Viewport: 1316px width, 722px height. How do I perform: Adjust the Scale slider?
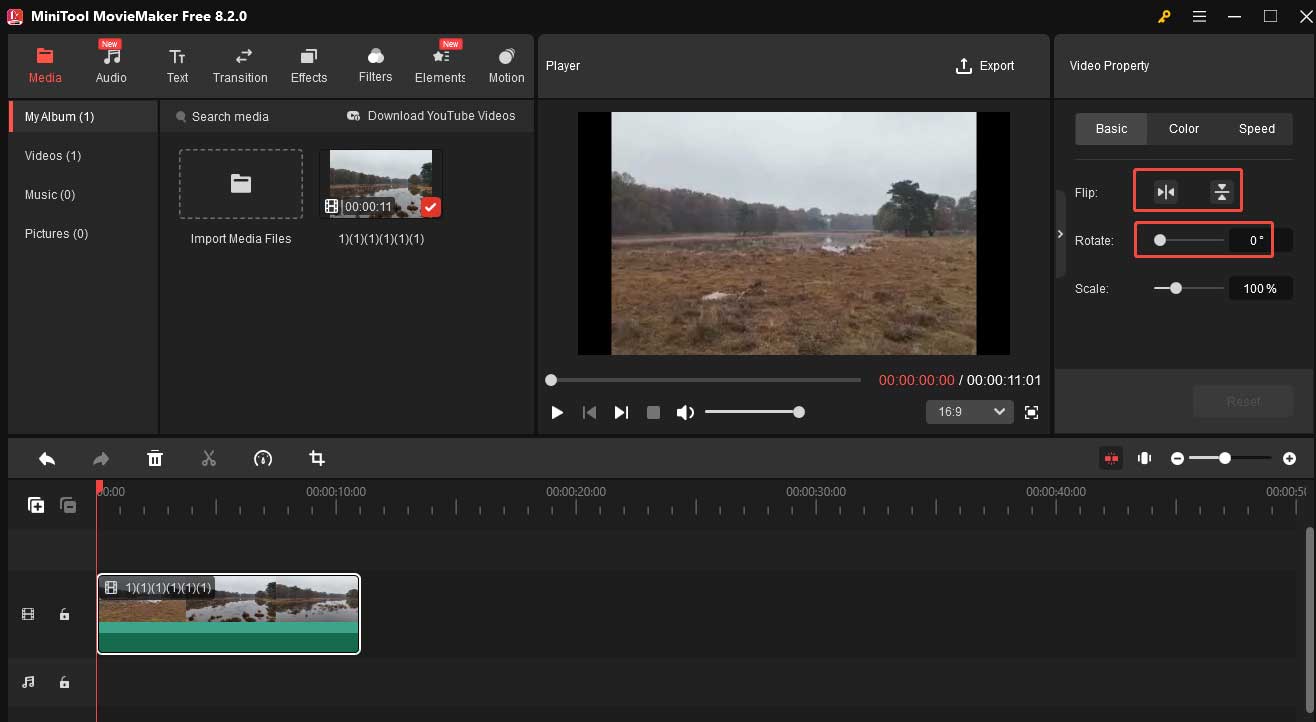click(x=1189, y=288)
